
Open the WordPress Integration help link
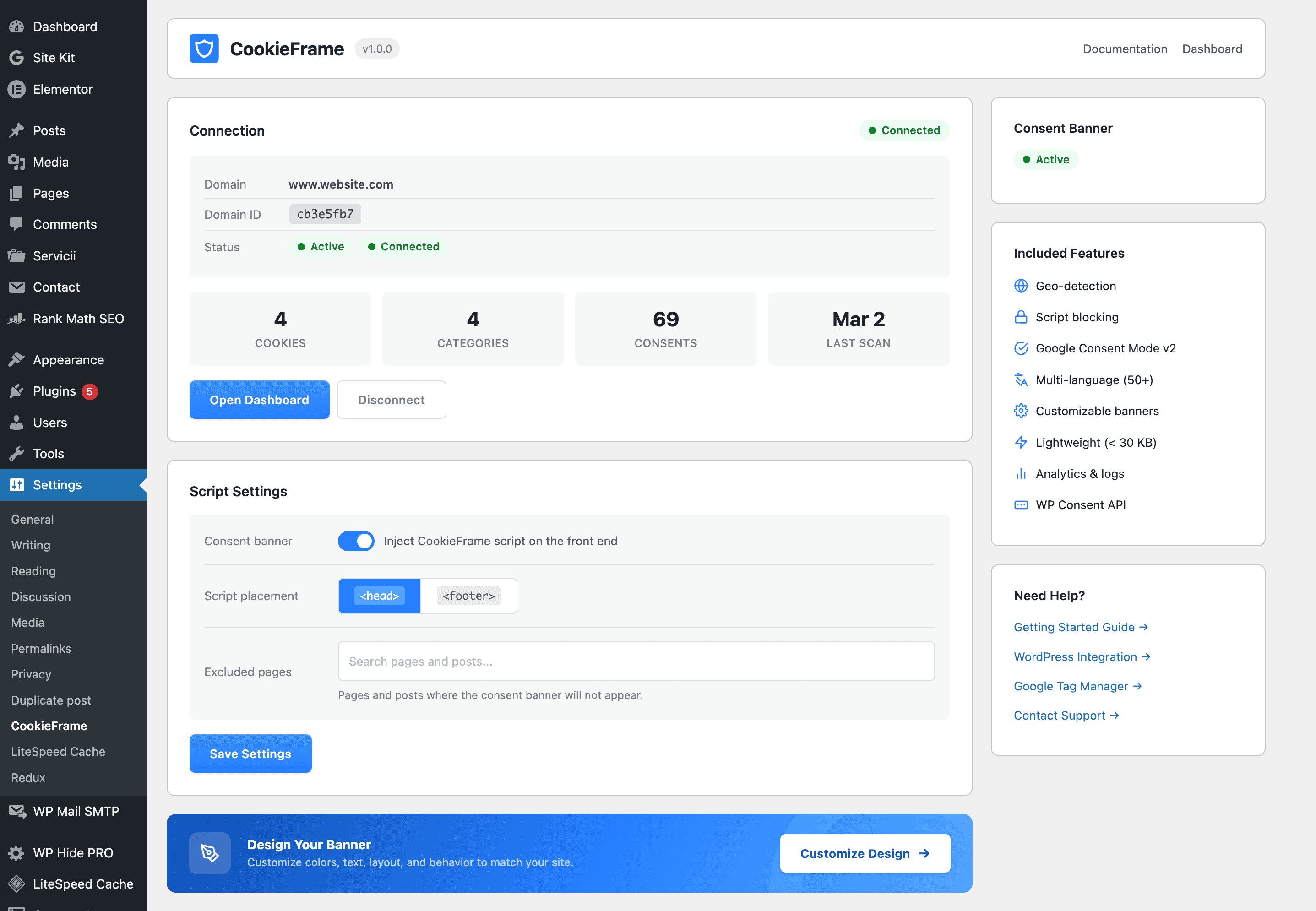click(x=1082, y=656)
